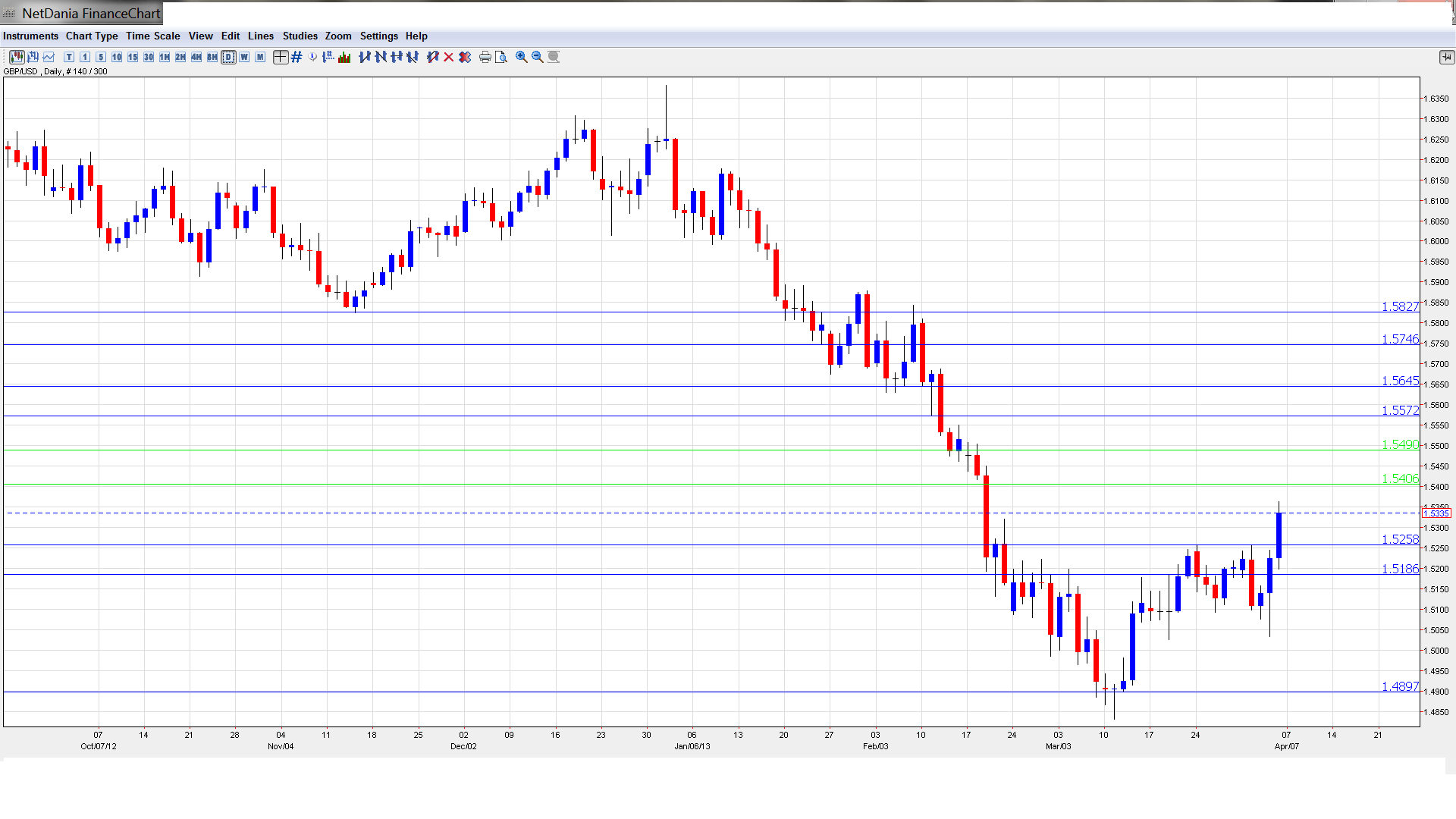This screenshot has height=819, width=1456.
Task: Choose the 1H time scale button
Action: click(x=165, y=57)
